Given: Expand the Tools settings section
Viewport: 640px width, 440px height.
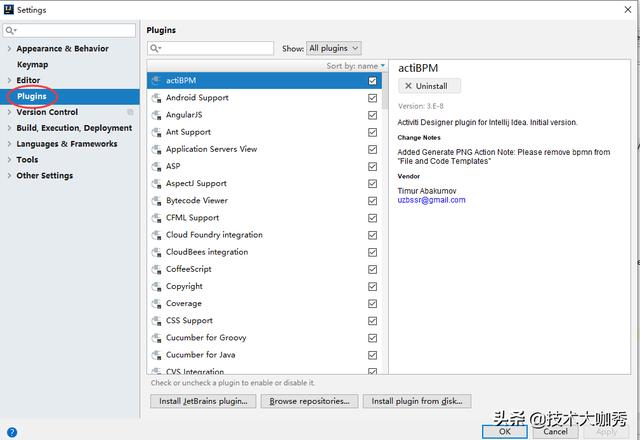Looking at the screenshot, I should 9,160.
